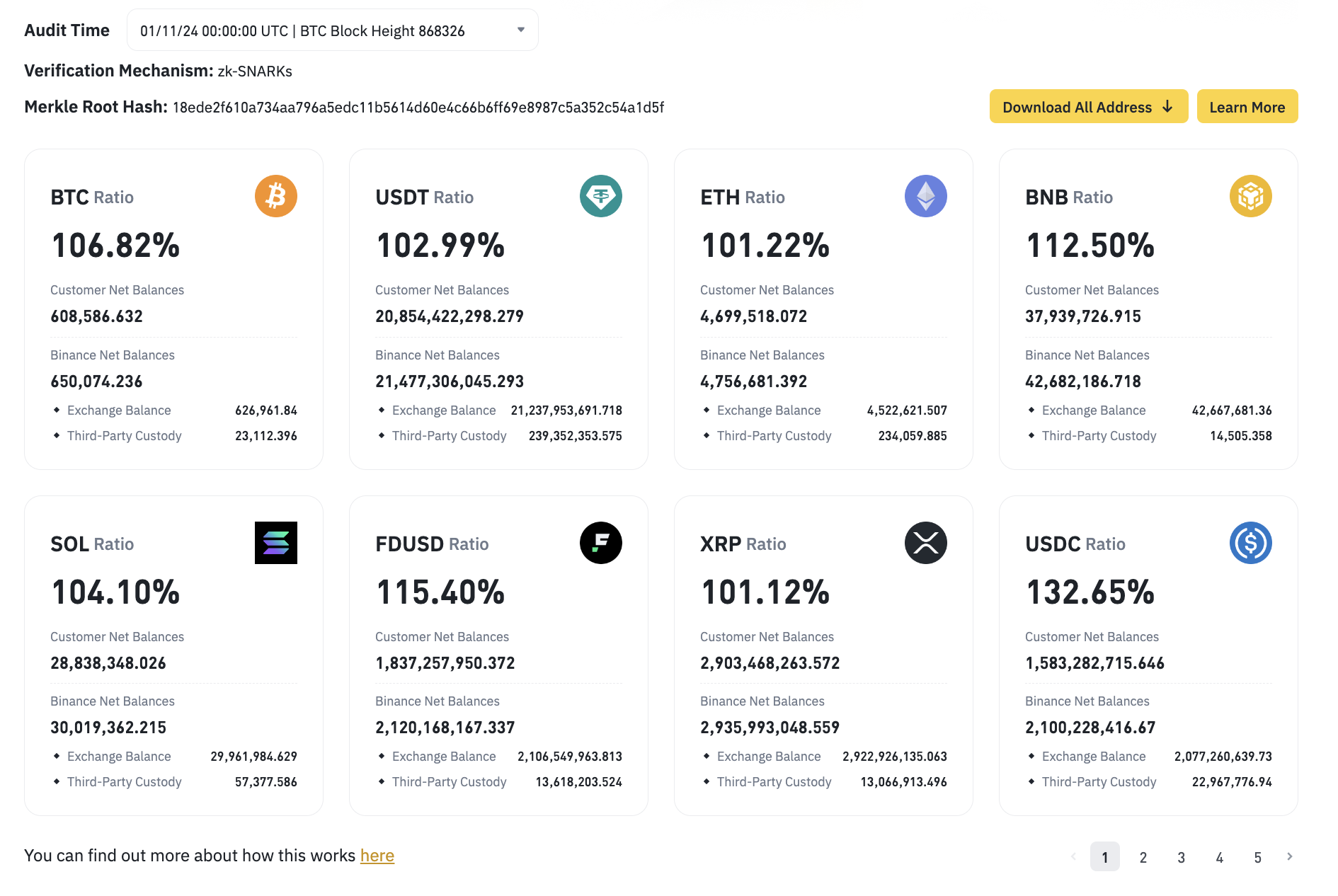Image resolution: width=1338 pixels, height=896 pixels.
Task: Click the USDT tether icon
Action: [600, 196]
